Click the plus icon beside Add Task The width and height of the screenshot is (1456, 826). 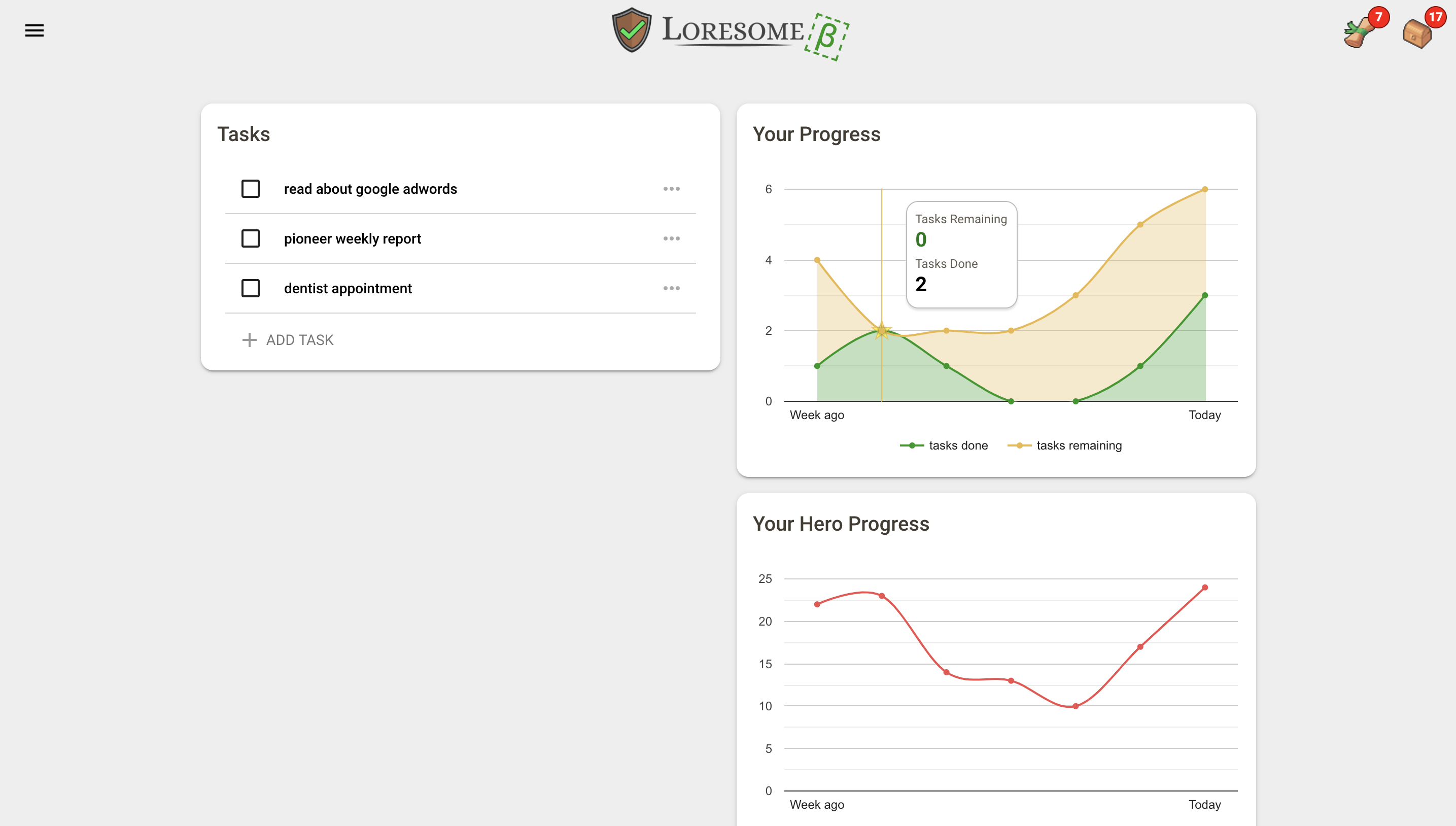pos(249,340)
